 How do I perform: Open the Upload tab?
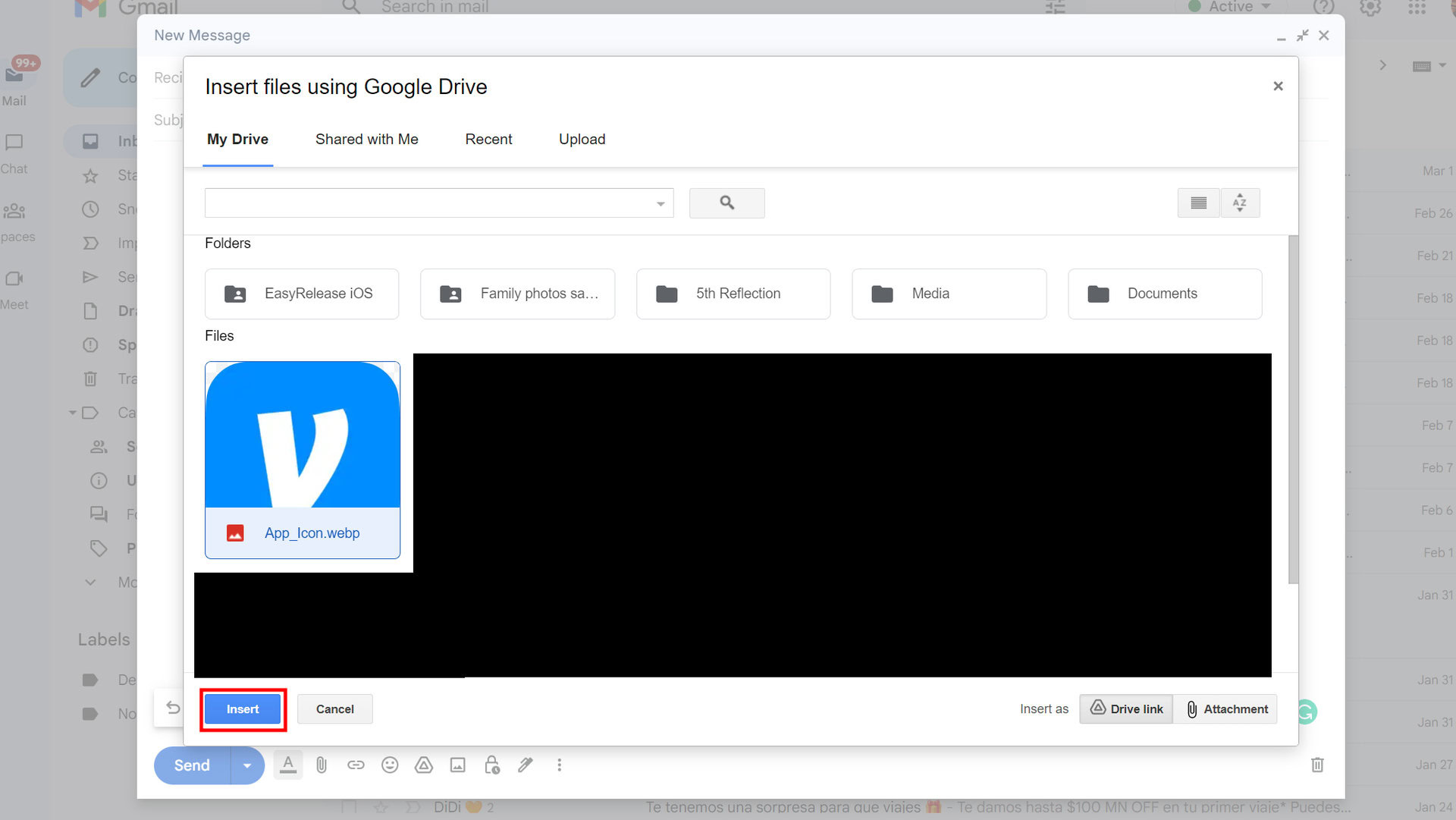pos(582,139)
